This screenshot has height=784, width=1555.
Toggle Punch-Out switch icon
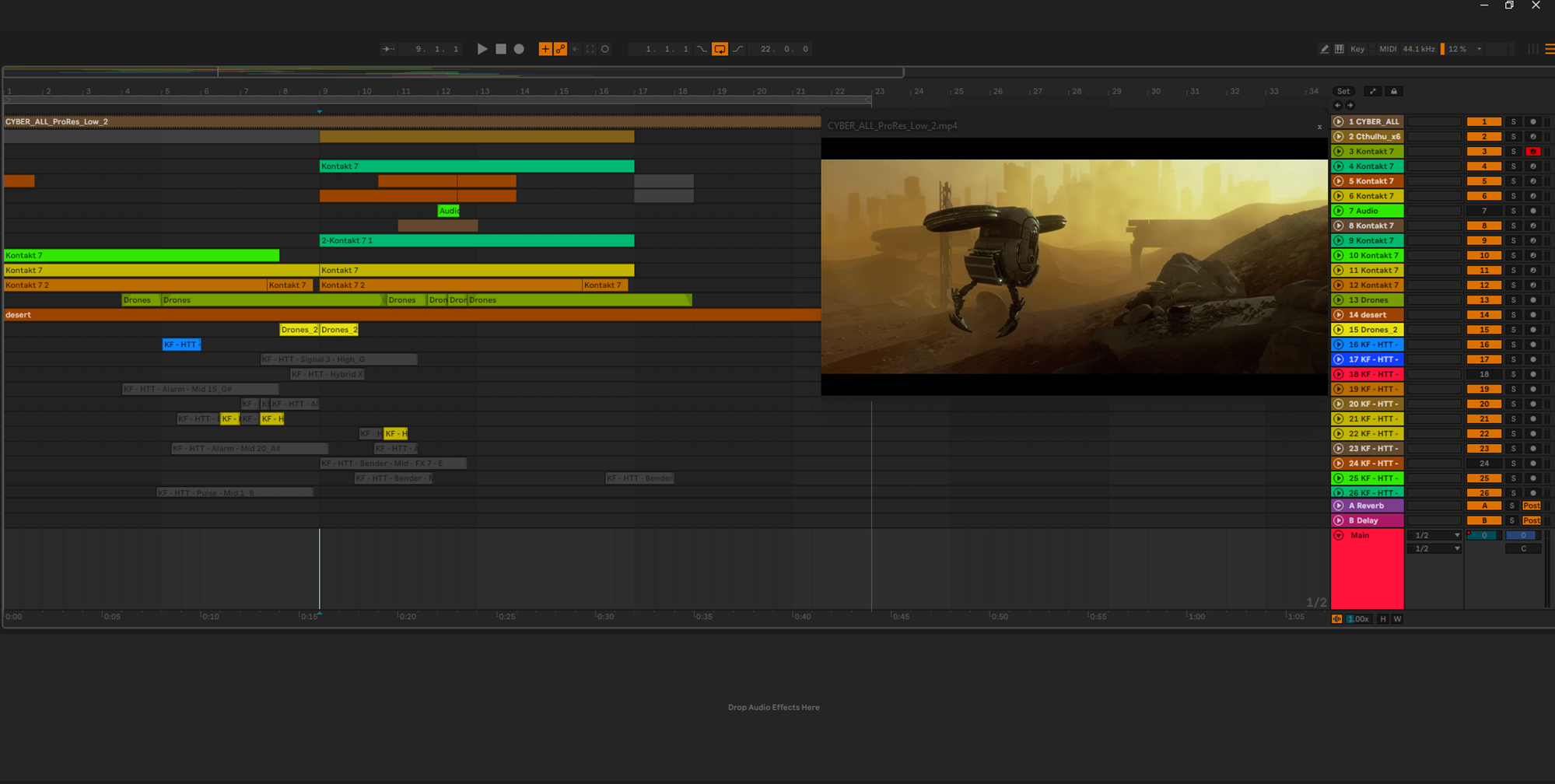tap(738, 49)
